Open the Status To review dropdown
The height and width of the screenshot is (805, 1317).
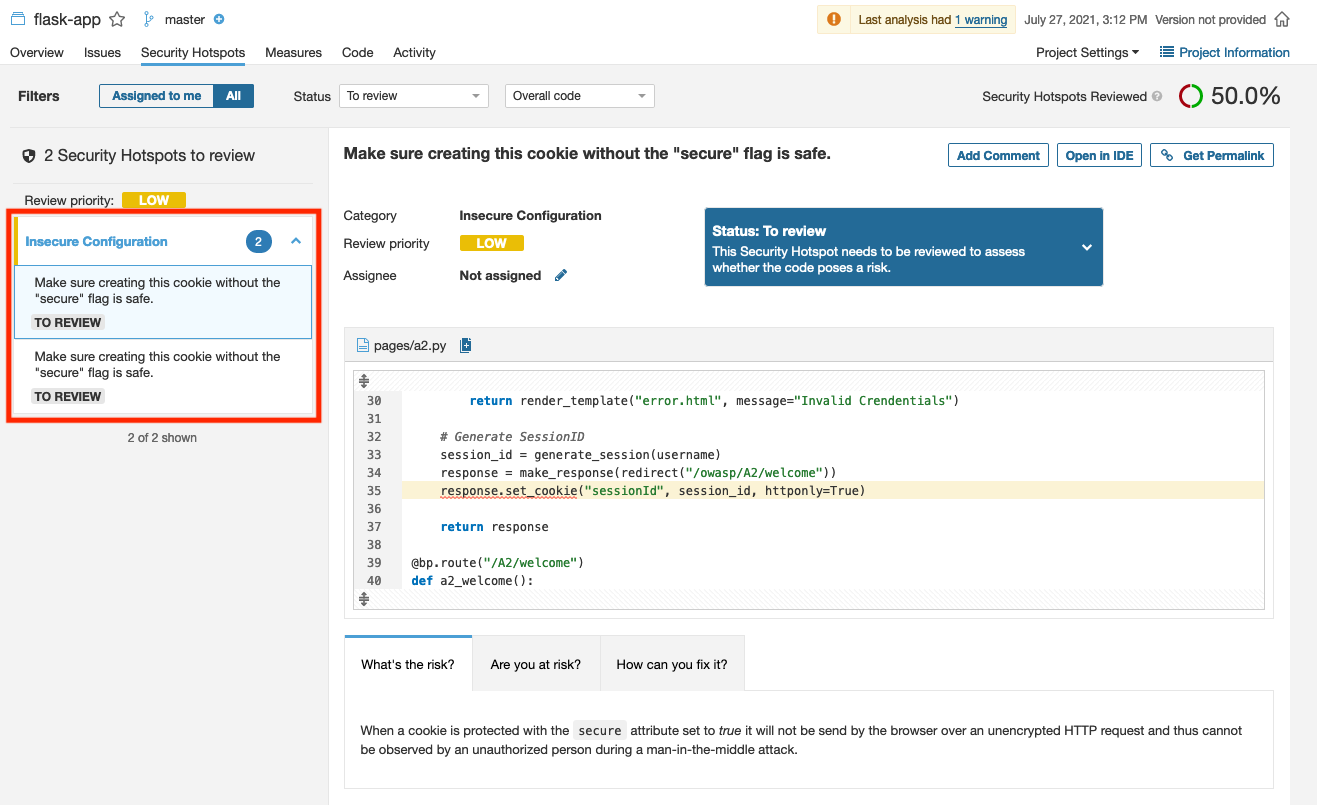click(414, 96)
